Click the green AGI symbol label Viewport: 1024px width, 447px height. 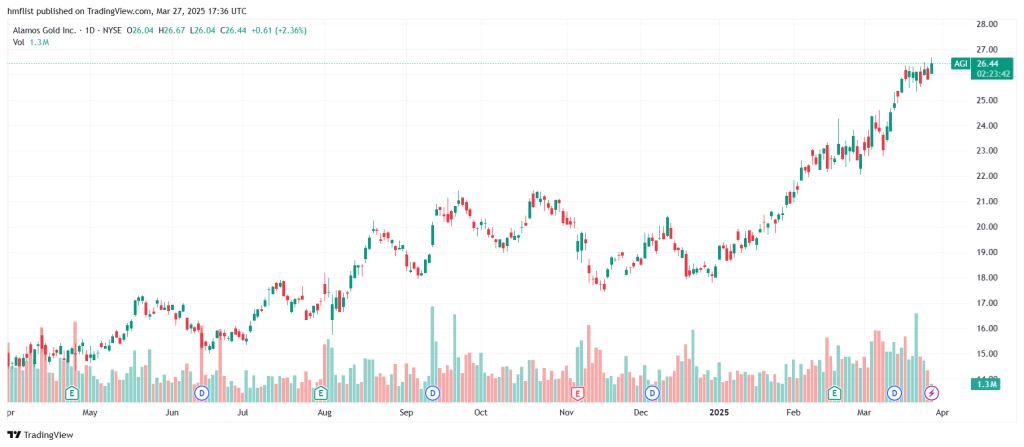961,64
